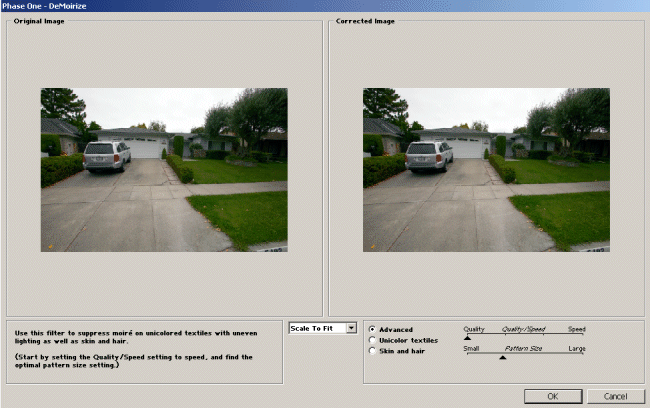Screen dimensions: 650x408
Task: Click the 'Original Image' group label
Action: click(39, 21)
